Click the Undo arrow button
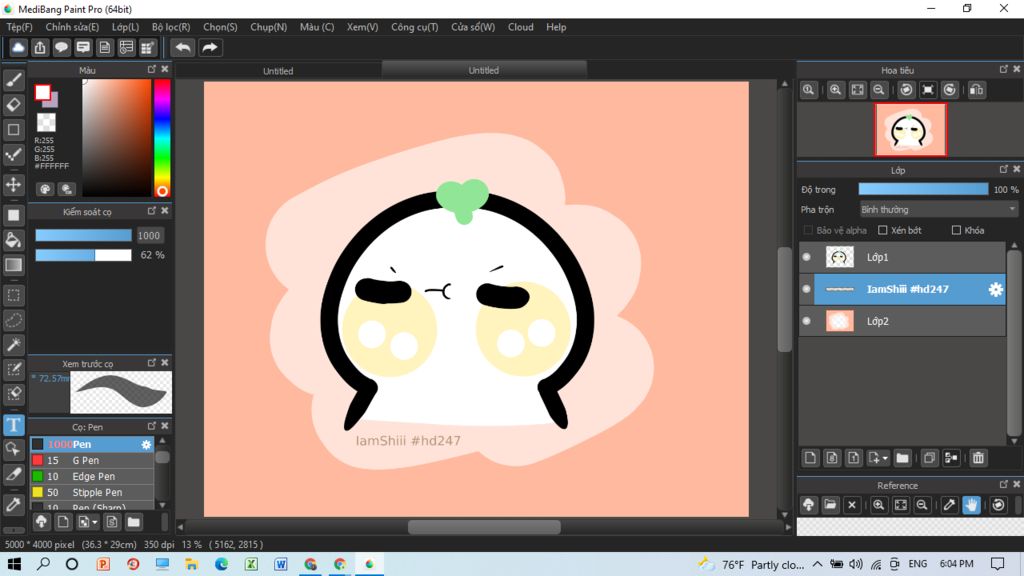The image size is (1024, 576). (183, 48)
